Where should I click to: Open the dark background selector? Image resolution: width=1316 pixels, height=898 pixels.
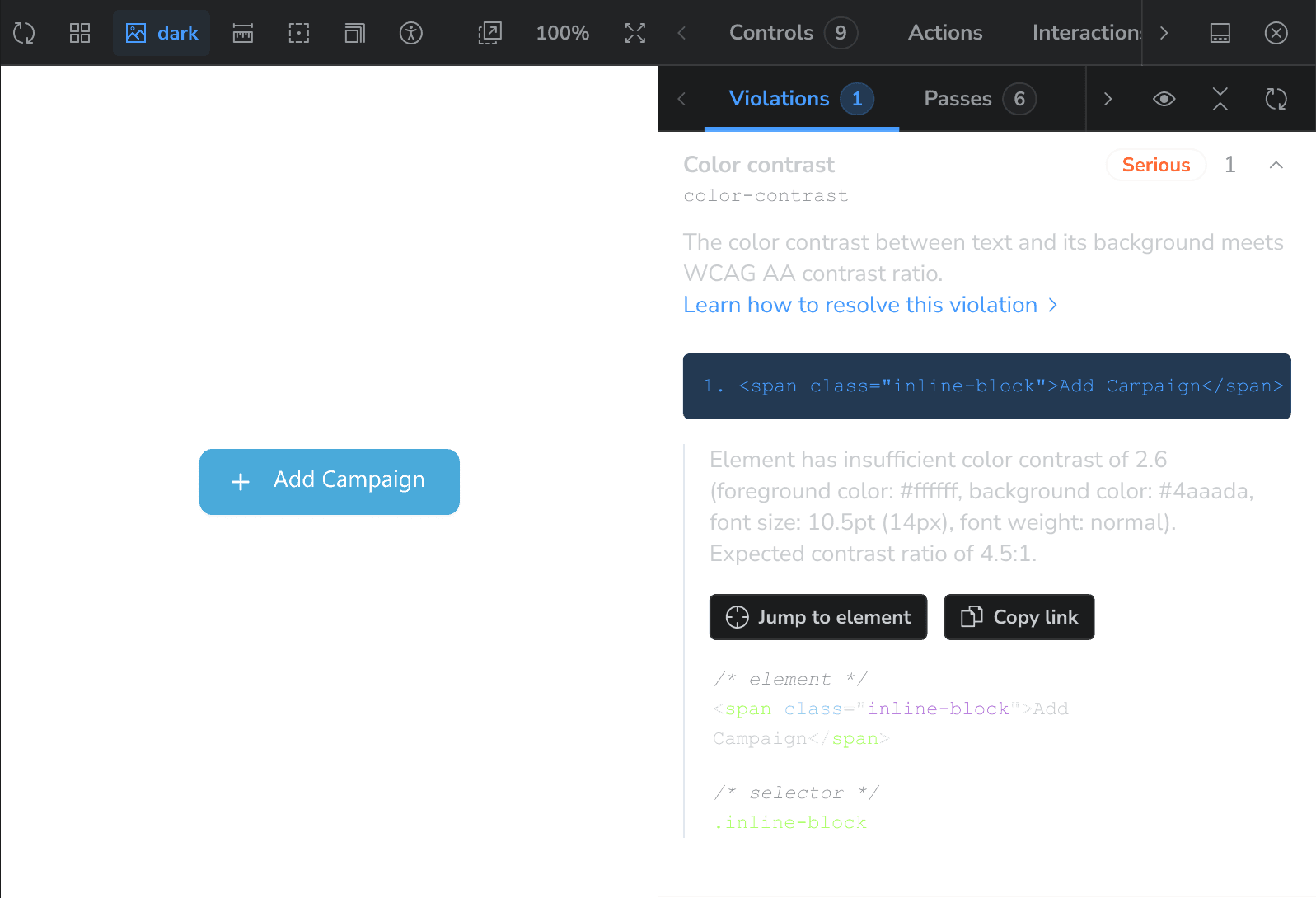162,33
